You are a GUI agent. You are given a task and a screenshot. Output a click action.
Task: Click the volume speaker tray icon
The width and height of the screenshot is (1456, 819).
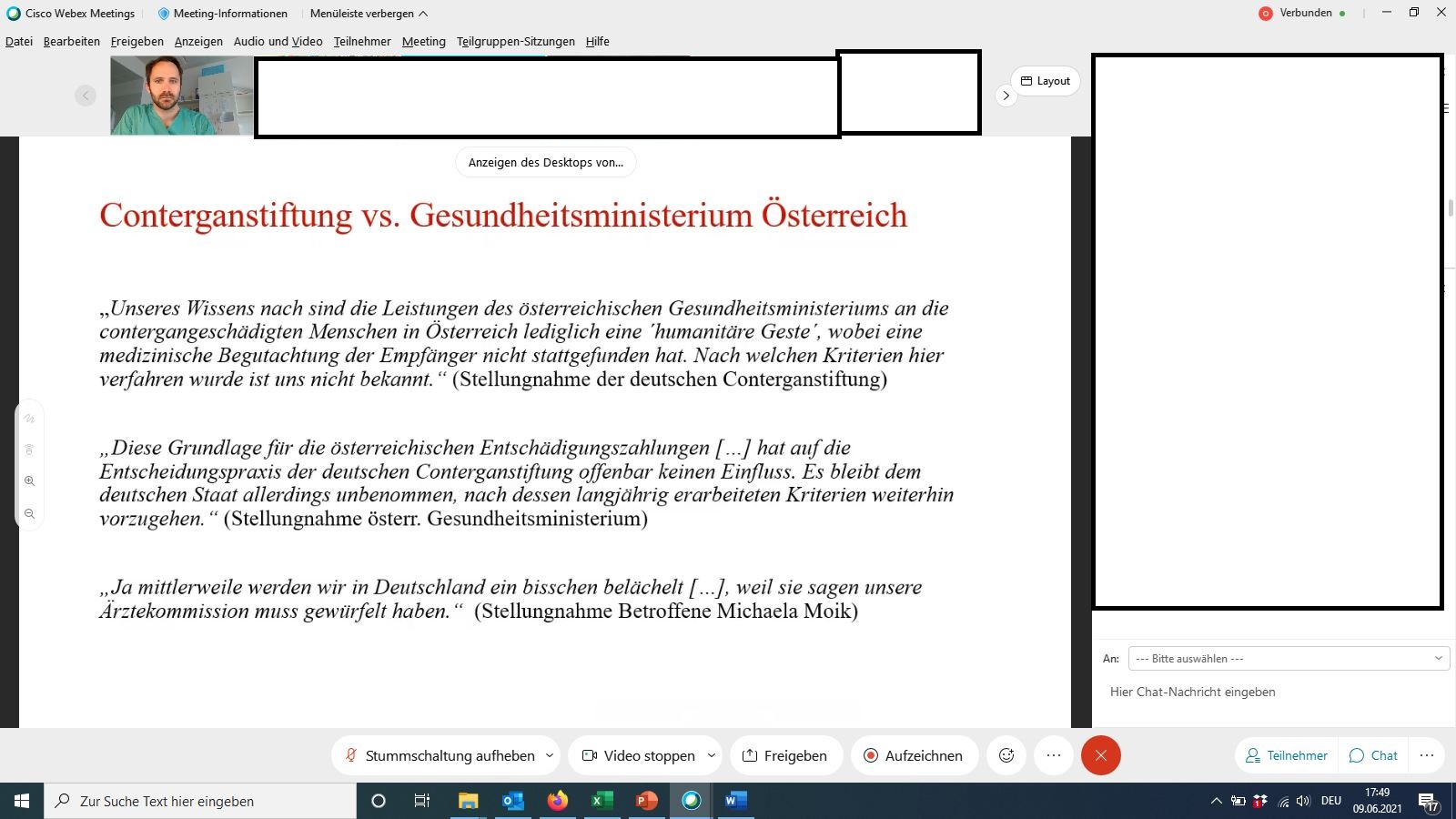click(x=1303, y=801)
